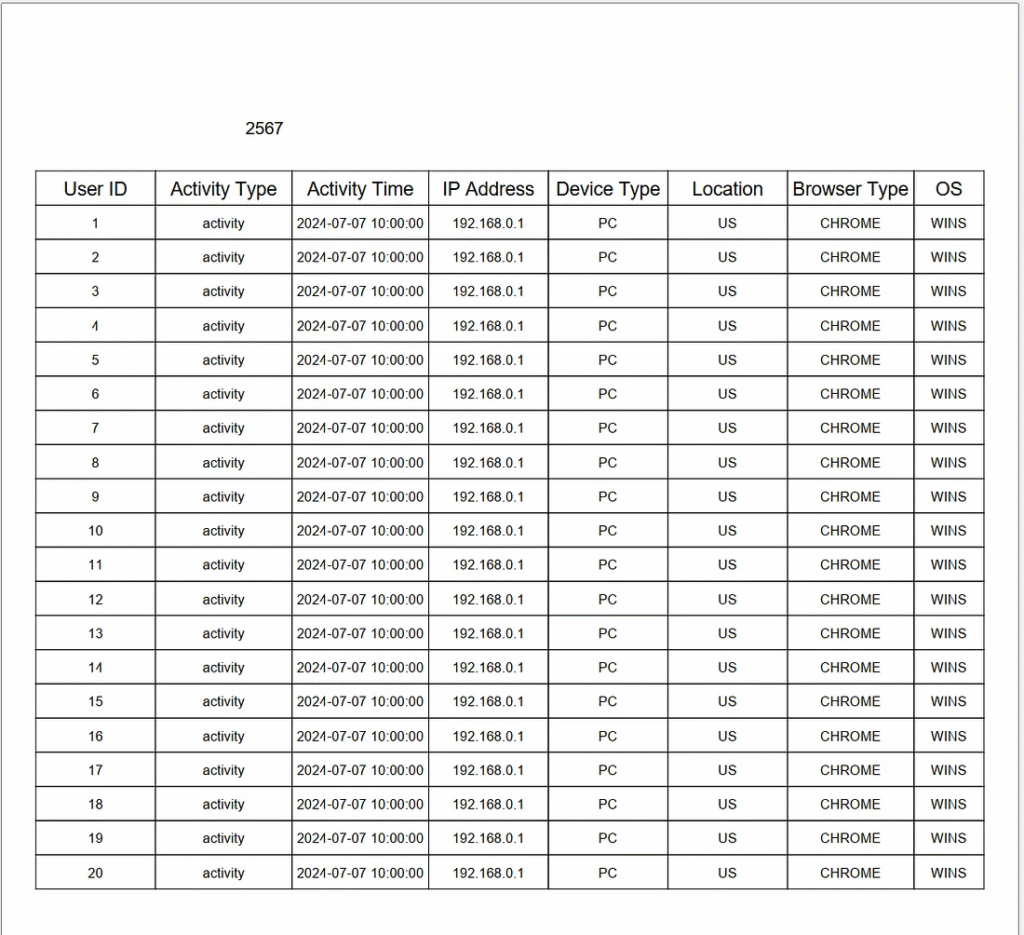Click US cell in row 9
The height and width of the screenshot is (935, 1024).
pyautogui.click(x=727, y=496)
